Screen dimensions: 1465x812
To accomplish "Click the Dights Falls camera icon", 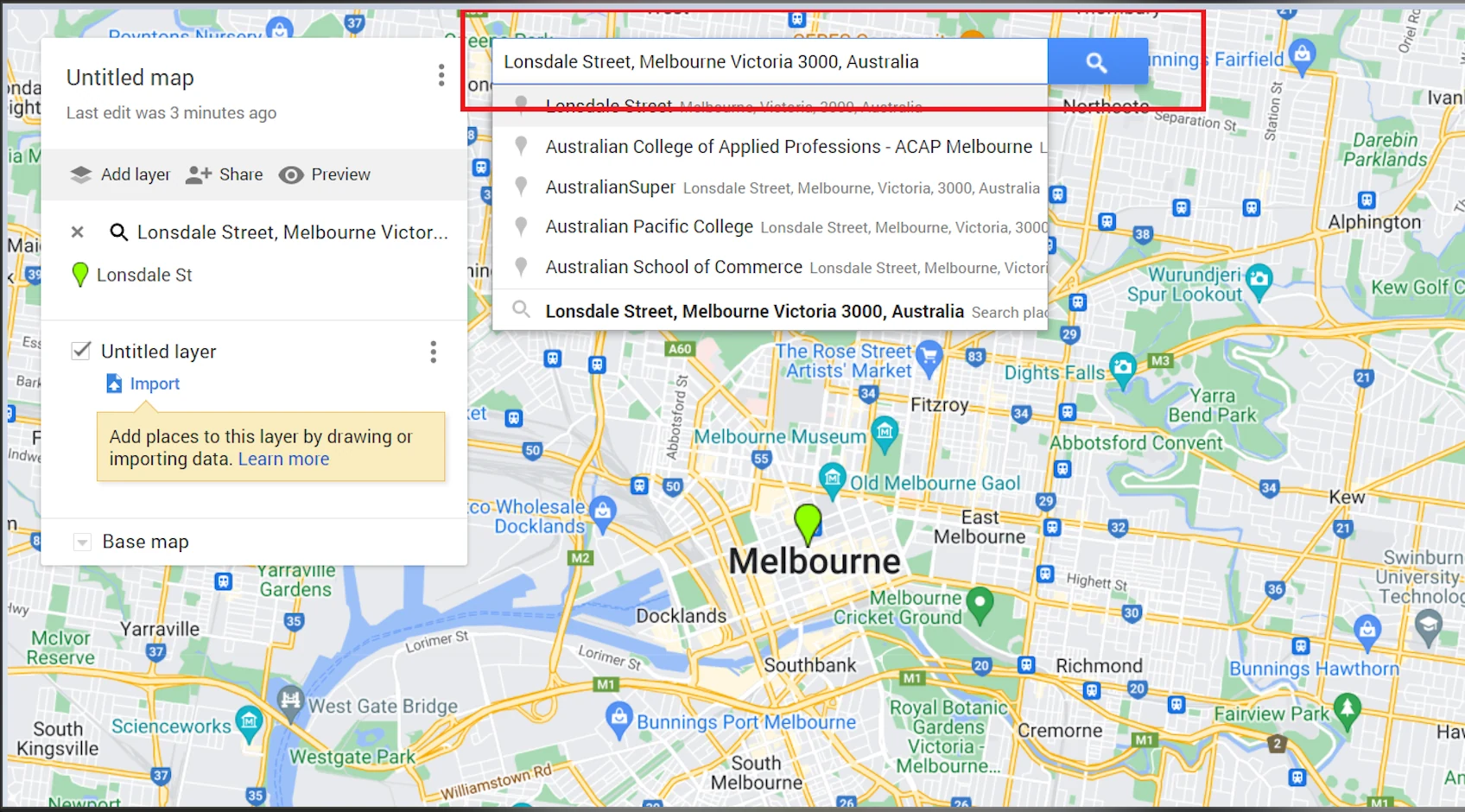I will point(1122,370).
